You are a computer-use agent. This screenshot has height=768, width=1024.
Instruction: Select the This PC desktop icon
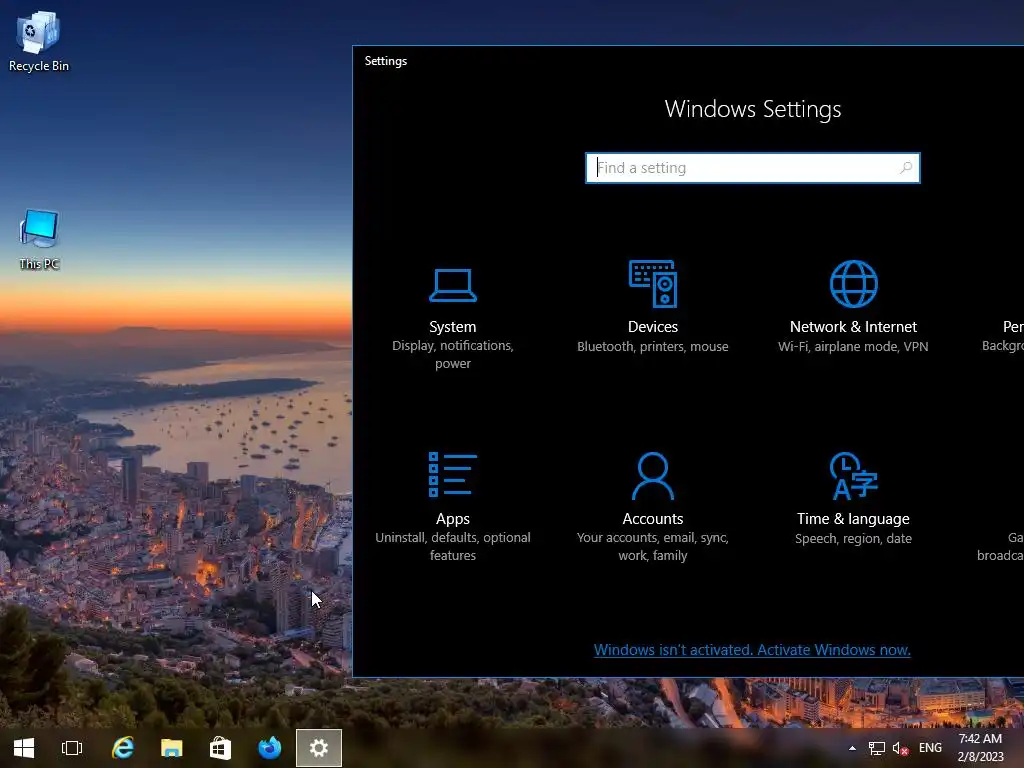39,239
